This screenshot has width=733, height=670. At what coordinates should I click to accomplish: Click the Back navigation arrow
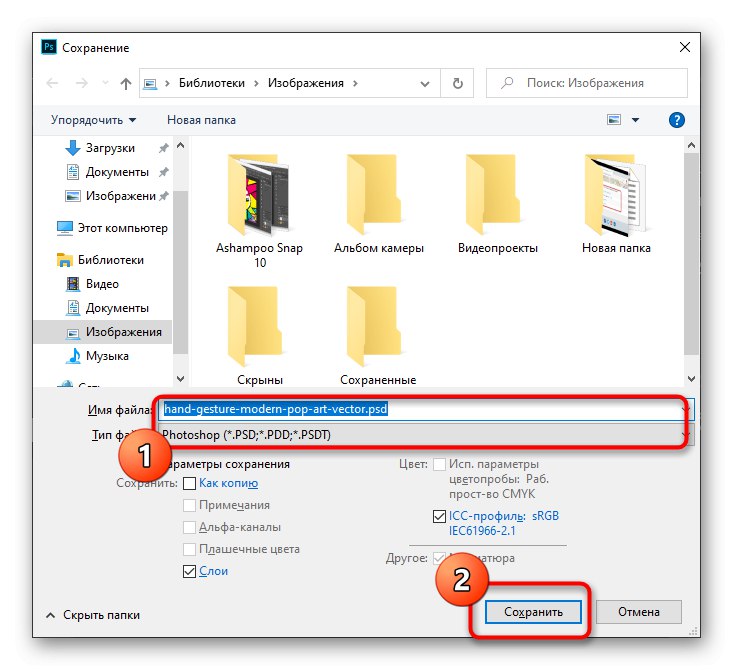click(52, 83)
